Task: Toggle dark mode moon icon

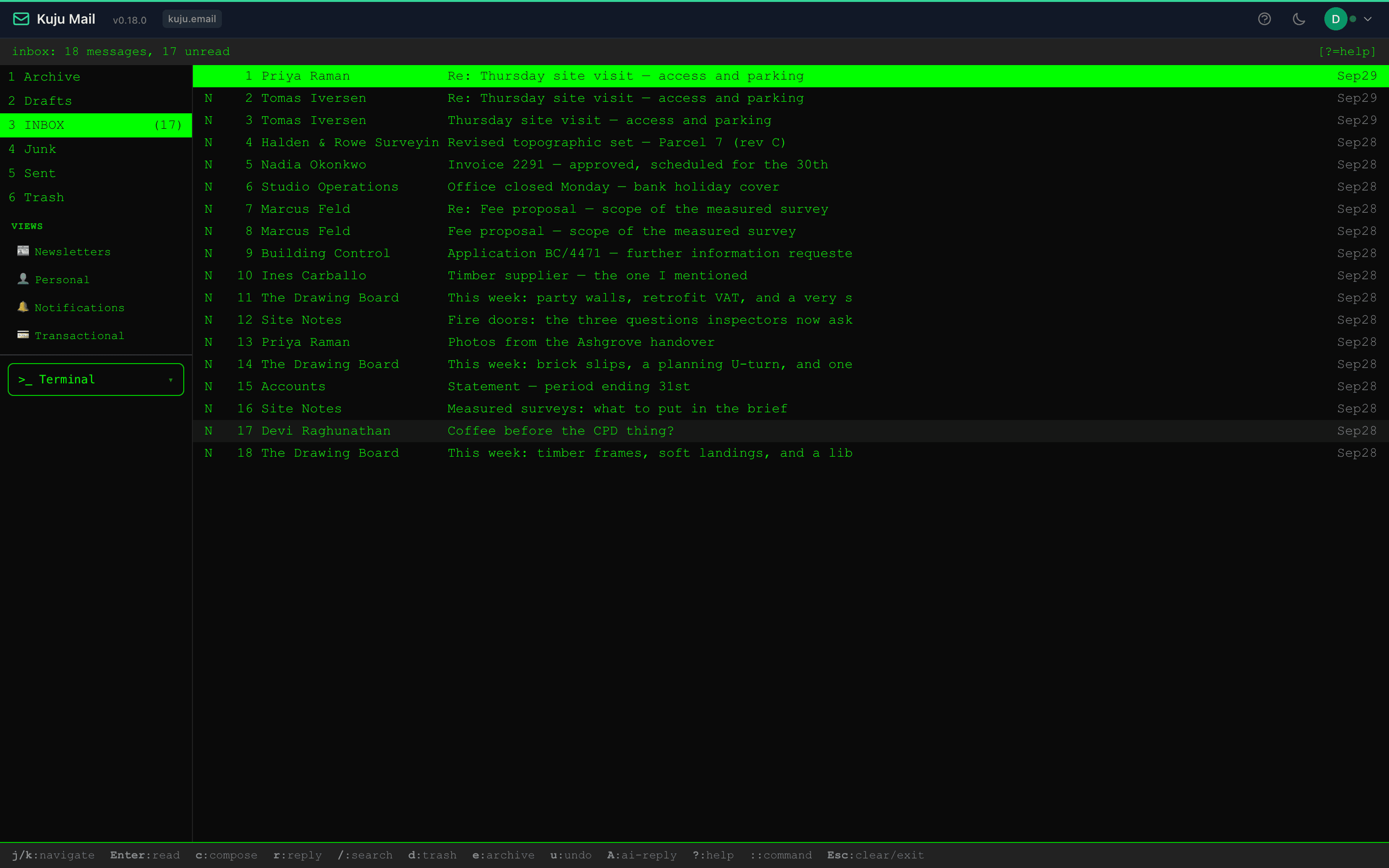Action: point(1299,19)
